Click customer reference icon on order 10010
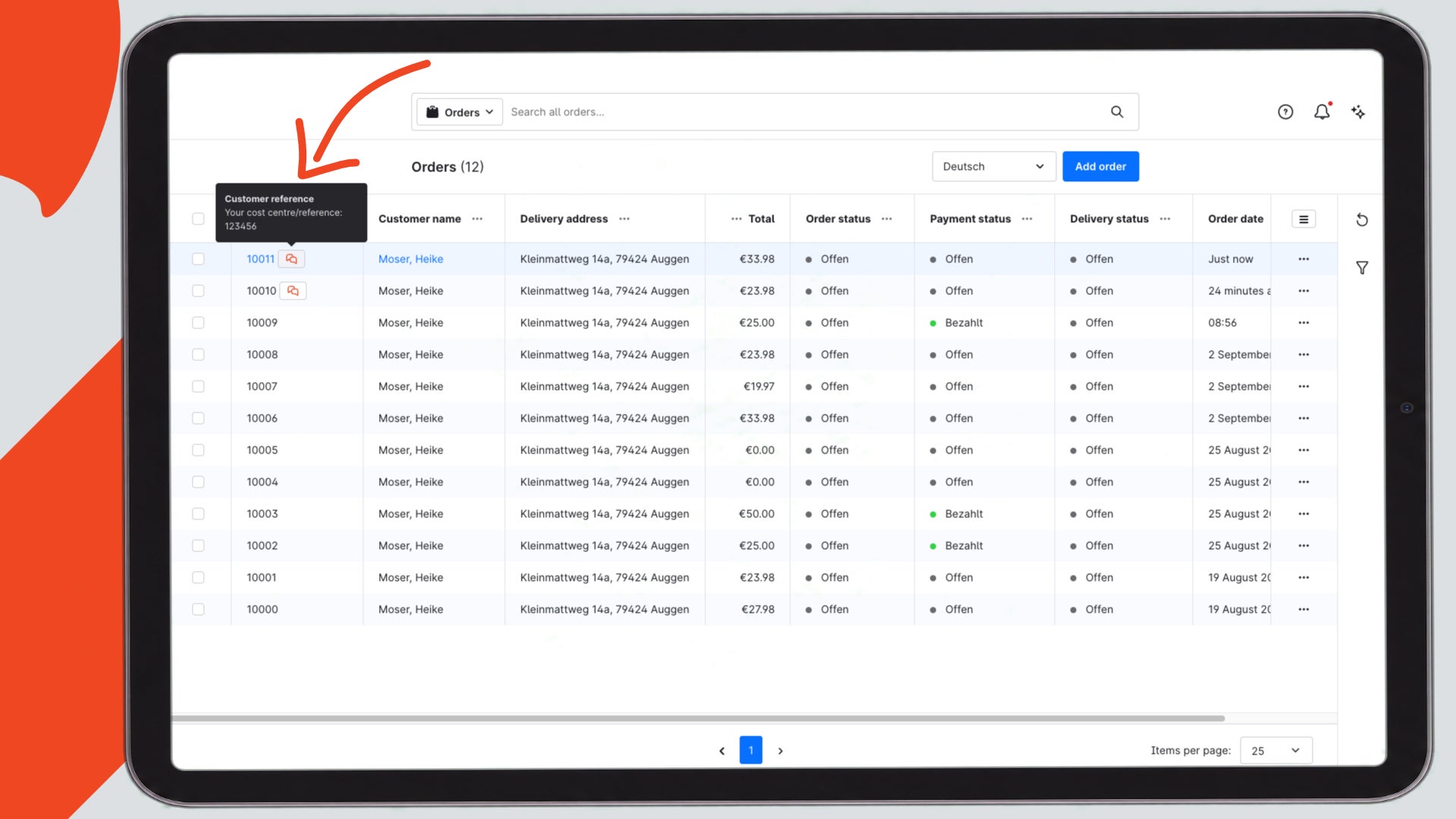The image size is (1456, 819). click(x=293, y=291)
